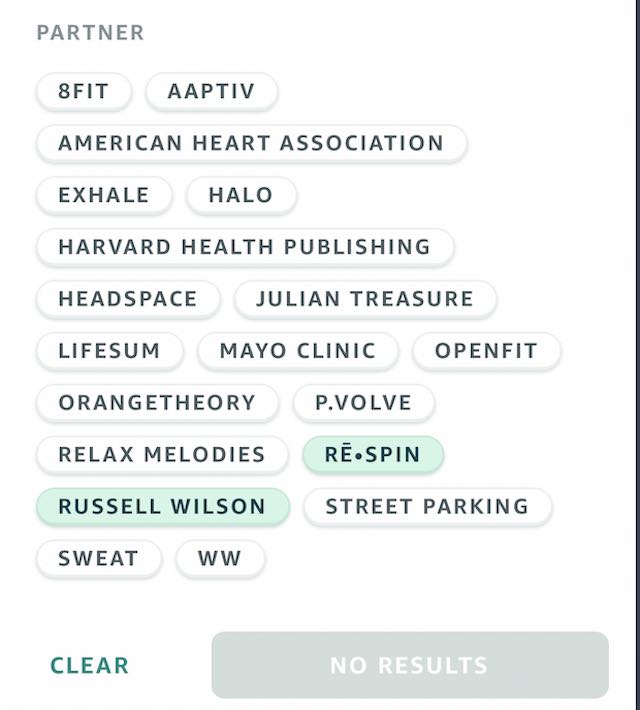Toggle the 8FIT partner filter
The image size is (640, 710).
pos(83,92)
